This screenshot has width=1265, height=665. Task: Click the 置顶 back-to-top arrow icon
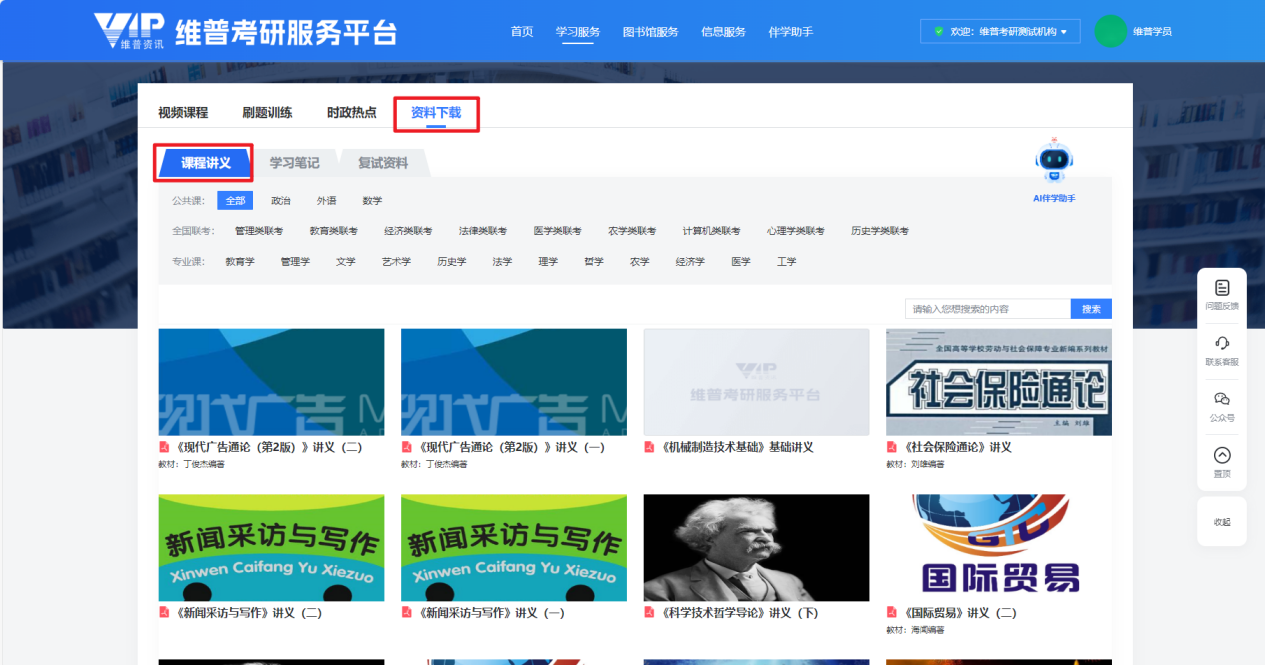click(x=1221, y=456)
